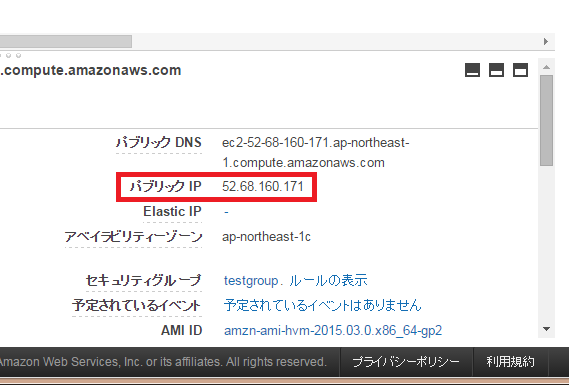Open ルールの表示 link
Viewport: 569px width, 385px height.
(328, 280)
